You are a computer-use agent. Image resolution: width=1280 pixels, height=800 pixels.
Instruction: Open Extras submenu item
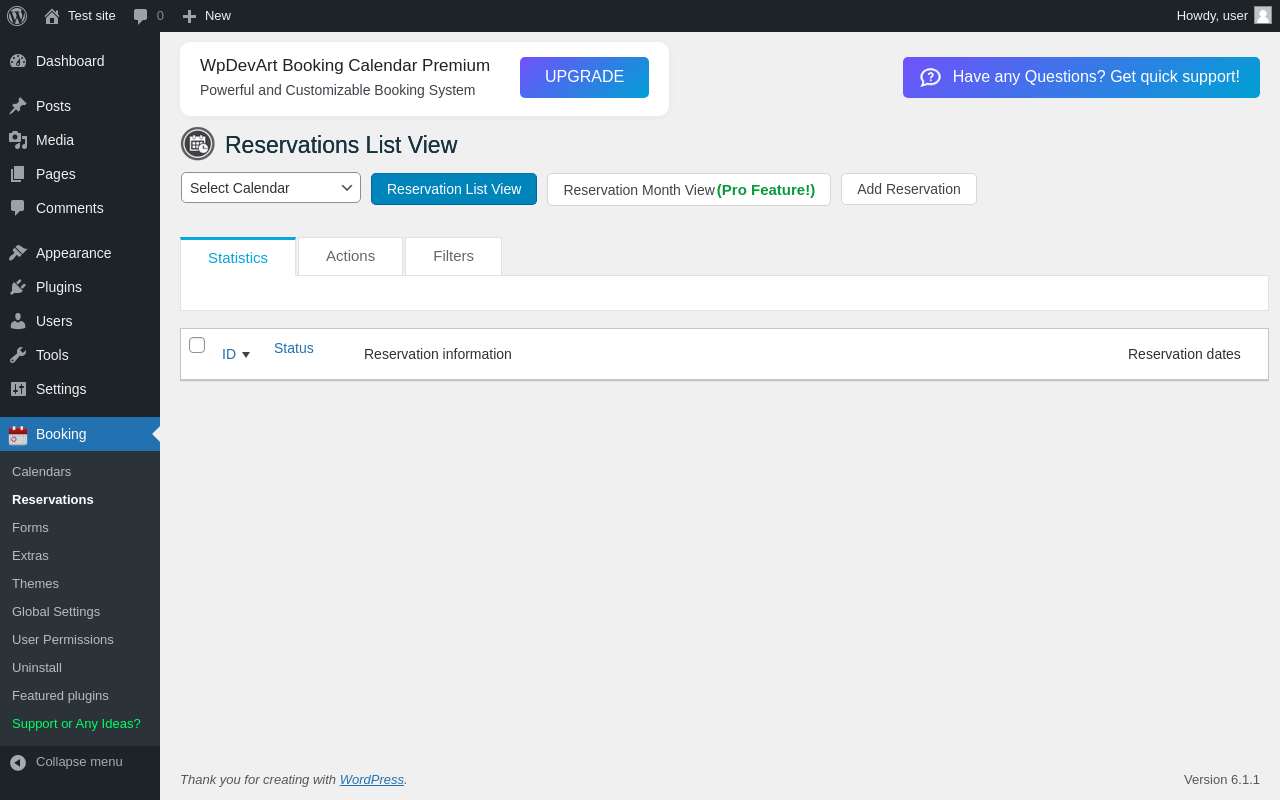pos(31,555)
